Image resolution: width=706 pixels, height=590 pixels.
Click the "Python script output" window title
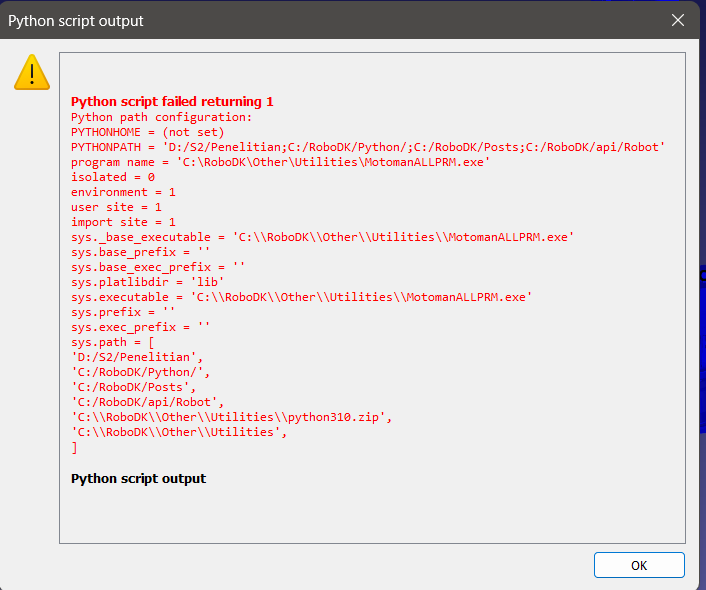pos(76,21)
